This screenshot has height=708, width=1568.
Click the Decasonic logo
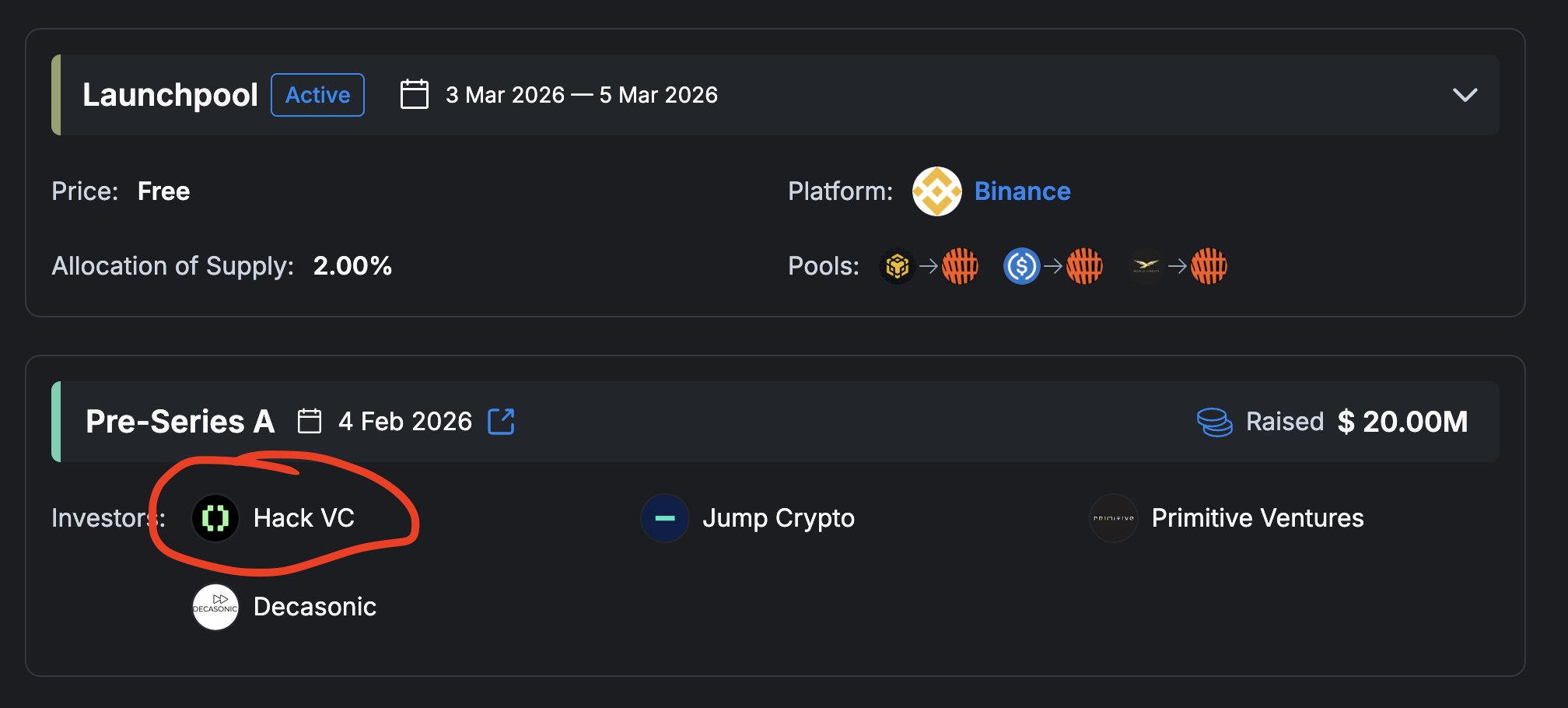coord(215,607)
